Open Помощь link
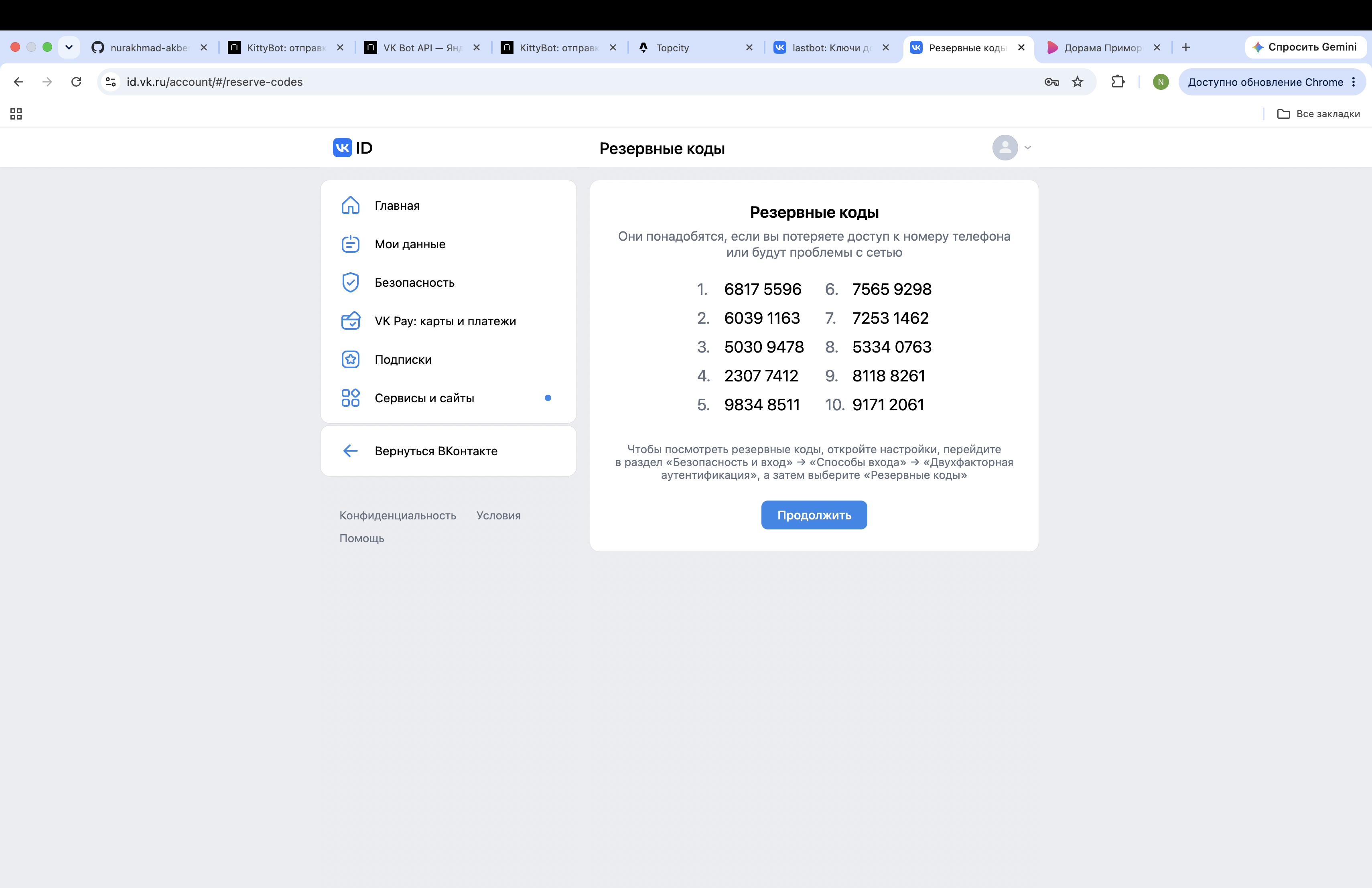This screenshot has width=1372, height=888. coord(361,538)
